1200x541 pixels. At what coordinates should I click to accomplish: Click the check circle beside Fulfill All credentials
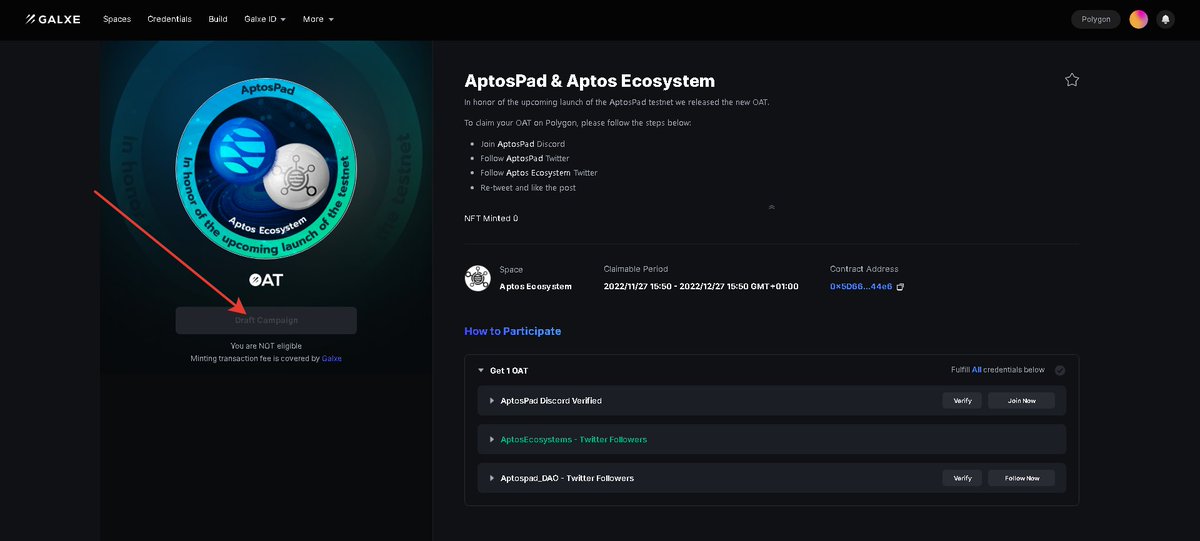1059,370
